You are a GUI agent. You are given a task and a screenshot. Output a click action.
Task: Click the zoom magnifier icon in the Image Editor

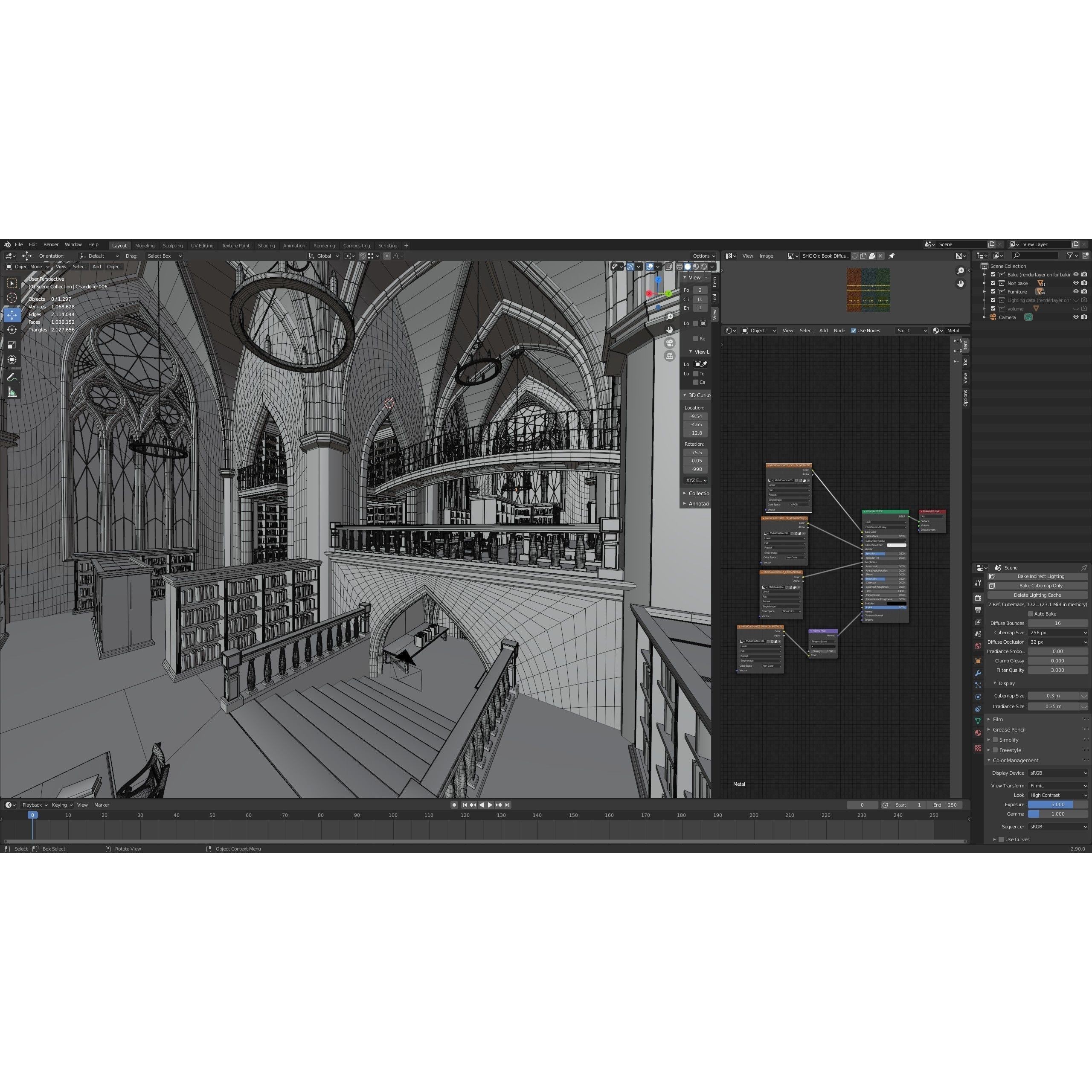961,271
